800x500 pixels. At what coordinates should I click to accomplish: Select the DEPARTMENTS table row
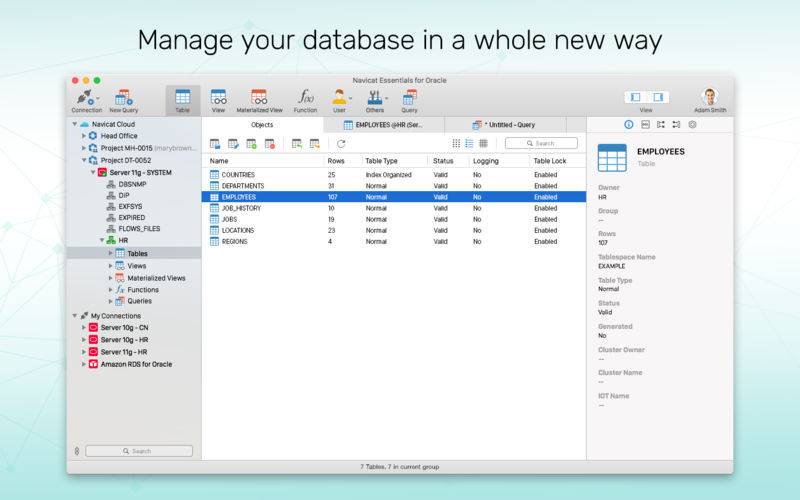(x=394, y=186)
